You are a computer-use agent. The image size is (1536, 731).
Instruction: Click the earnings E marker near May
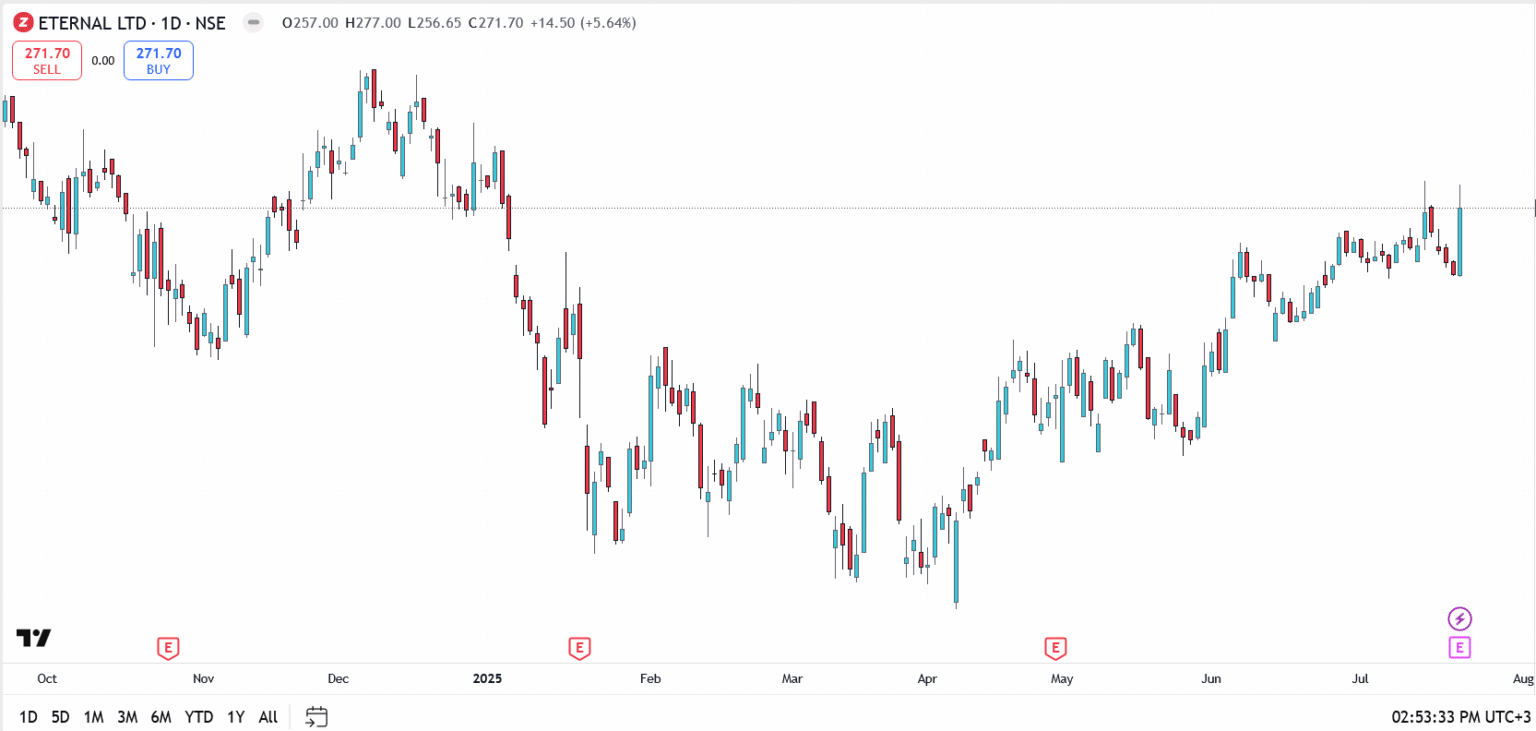click(1055, 649)
